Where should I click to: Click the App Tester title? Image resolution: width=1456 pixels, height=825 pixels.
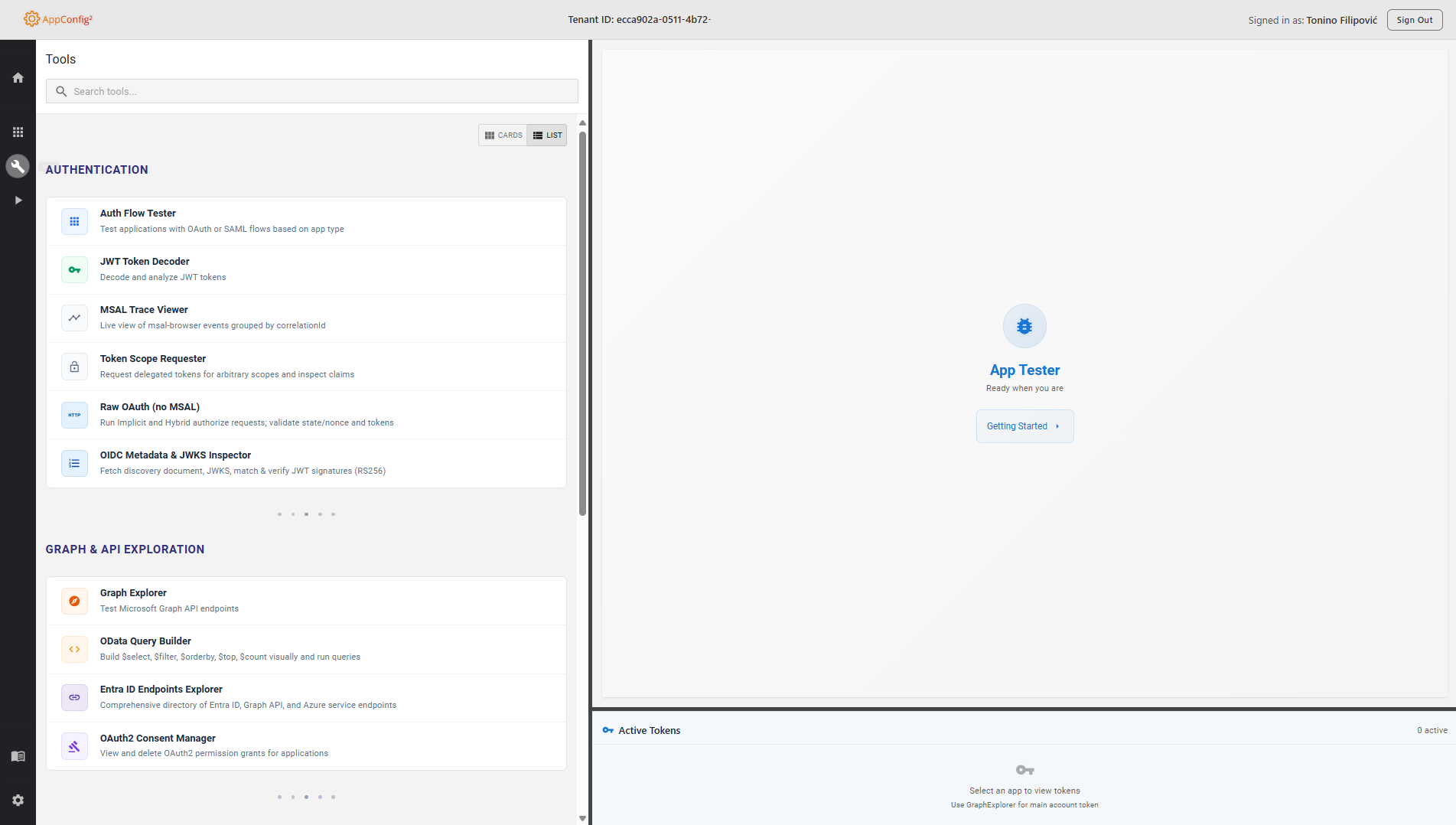coord(1024,370)
